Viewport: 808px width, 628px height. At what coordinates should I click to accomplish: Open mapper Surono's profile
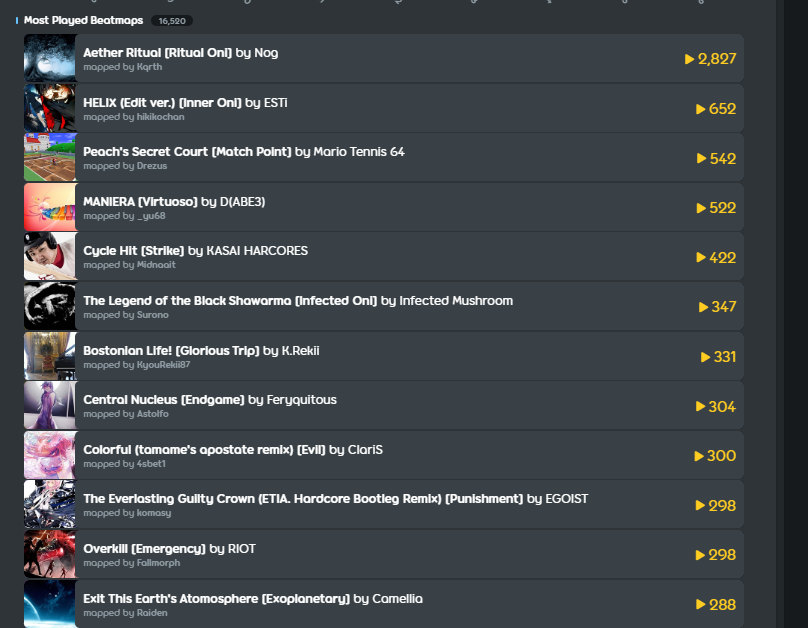click(x=153, y=315)
